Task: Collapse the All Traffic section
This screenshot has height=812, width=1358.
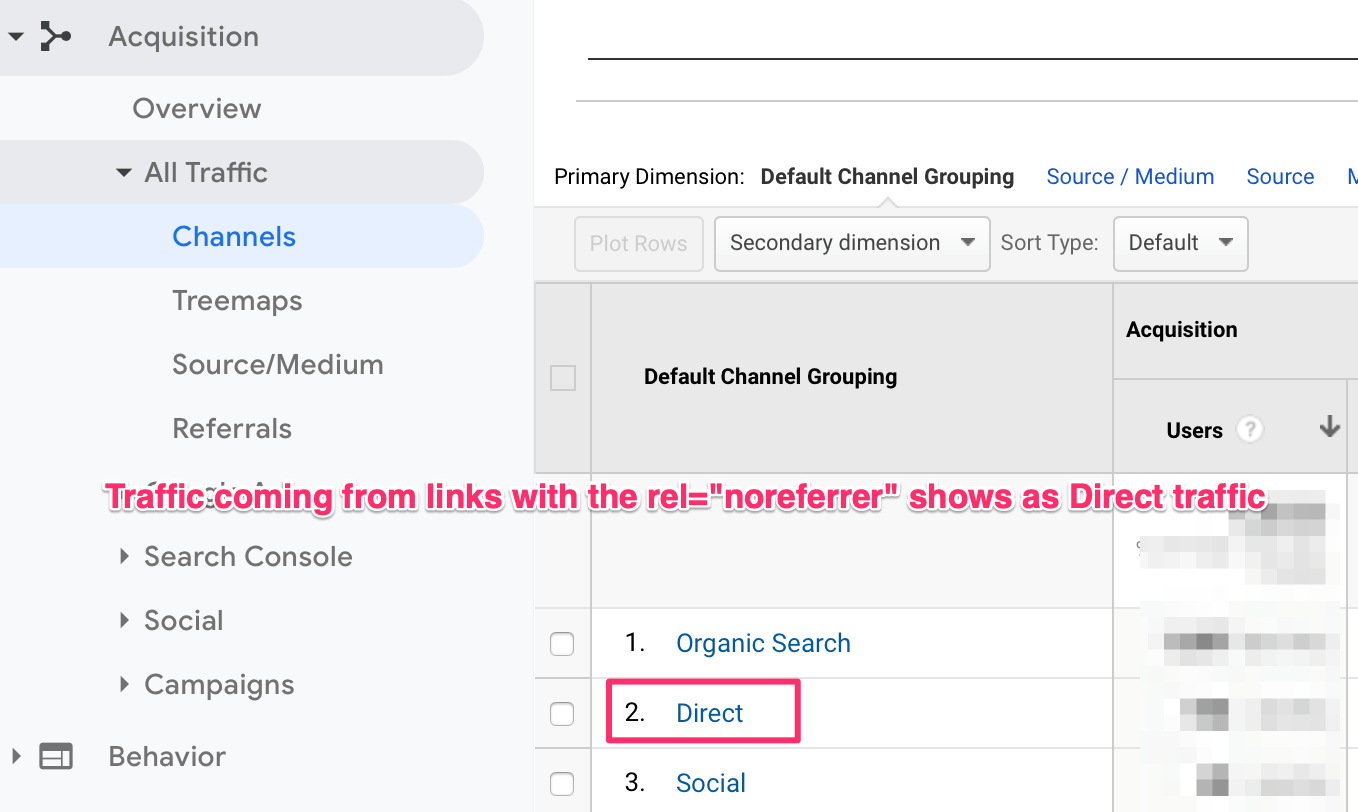Action: [124, 173]
